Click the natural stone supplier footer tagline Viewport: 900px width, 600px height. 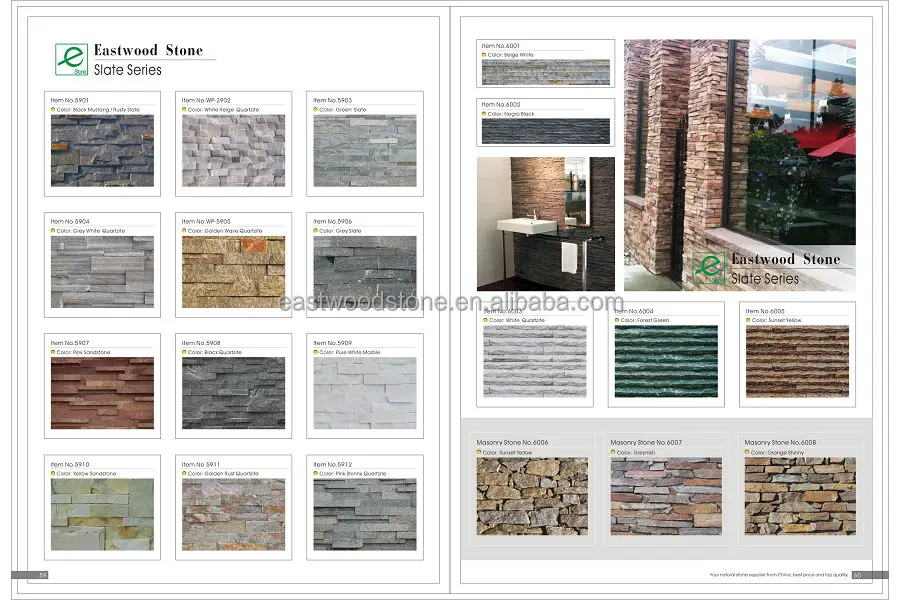(778, 575)
